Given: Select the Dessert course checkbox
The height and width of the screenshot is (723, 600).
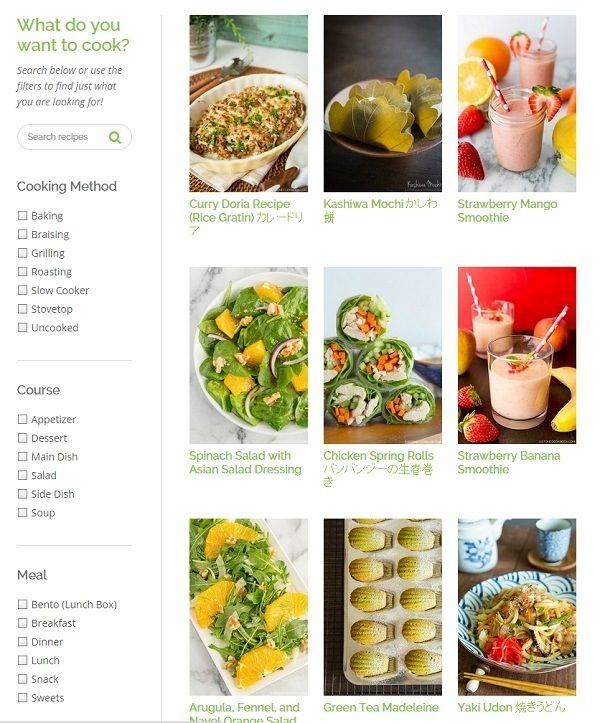Looking at the screenshot, I should point(22,438).
